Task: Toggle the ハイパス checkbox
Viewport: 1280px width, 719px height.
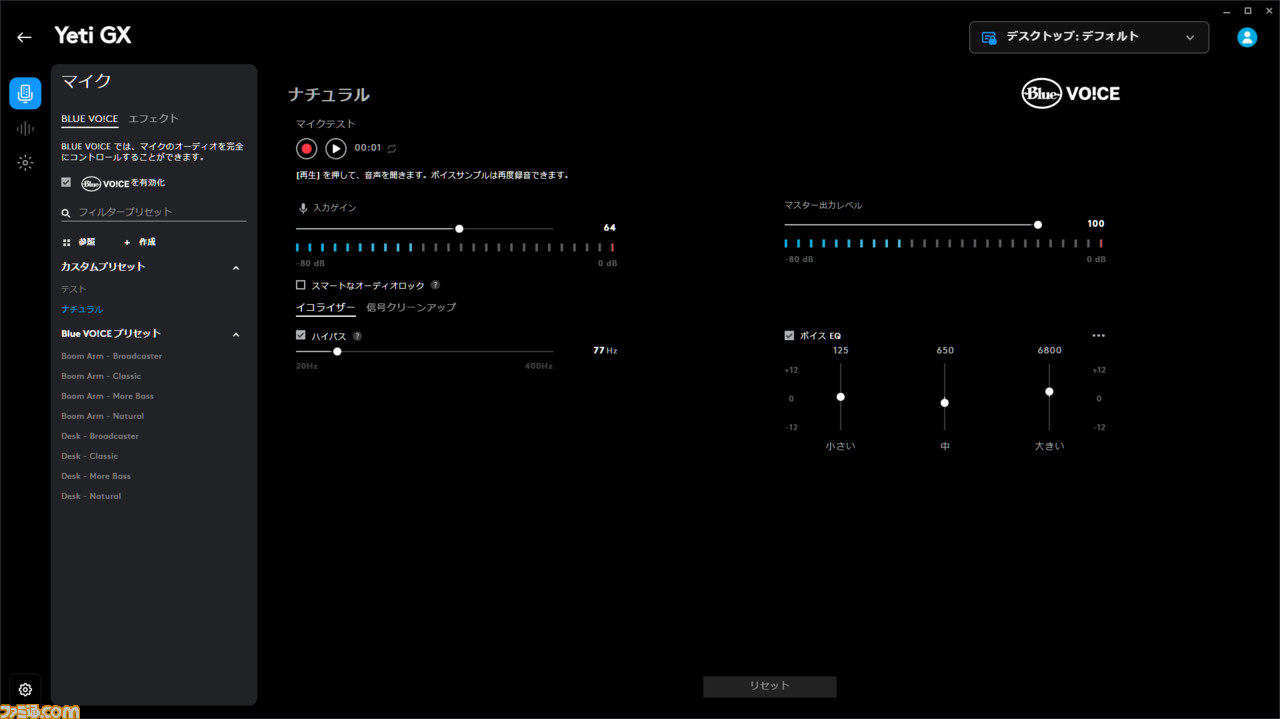Action: 301,336
